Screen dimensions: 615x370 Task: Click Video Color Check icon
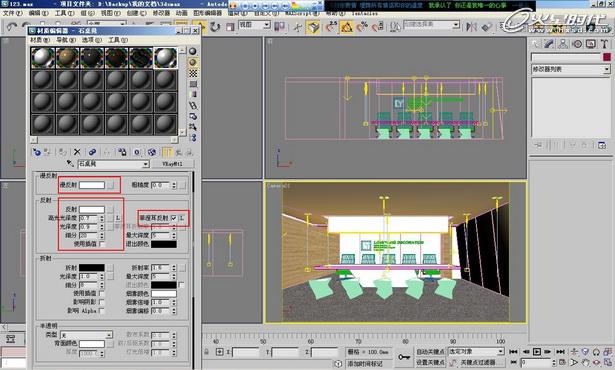193,95
